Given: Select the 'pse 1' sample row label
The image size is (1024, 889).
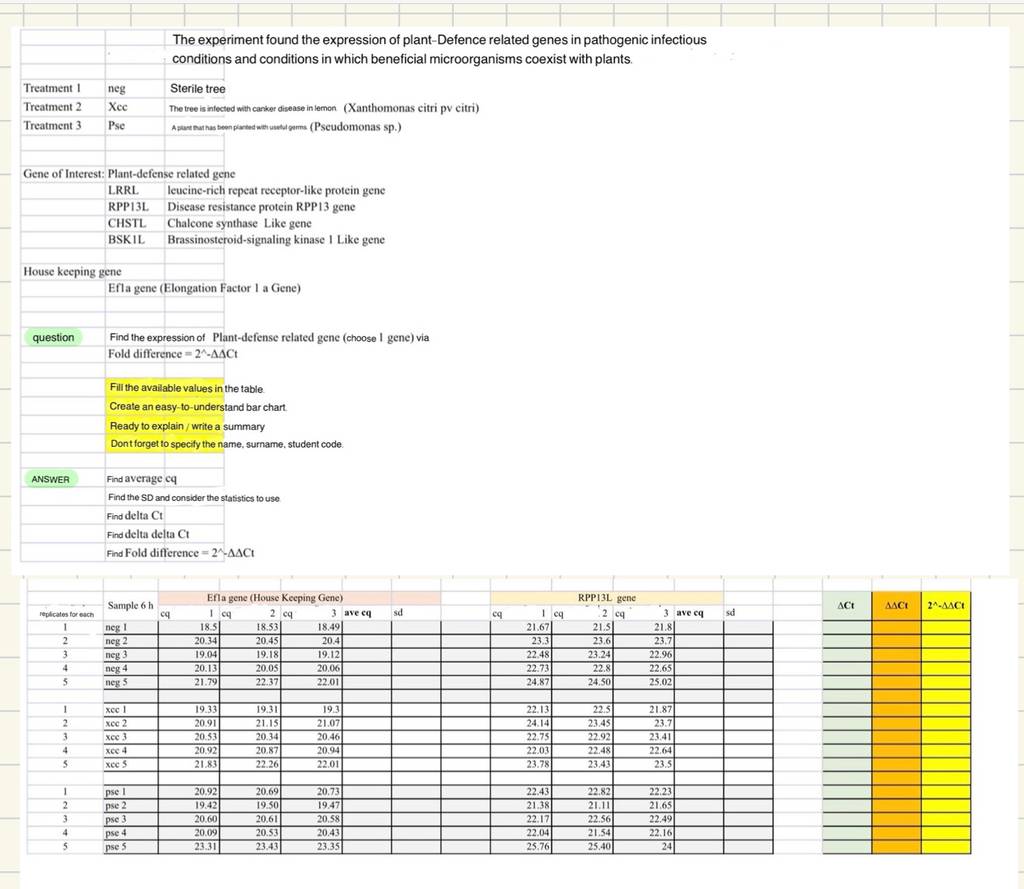Looking at the screenshot, I should [x=131, y=792].
